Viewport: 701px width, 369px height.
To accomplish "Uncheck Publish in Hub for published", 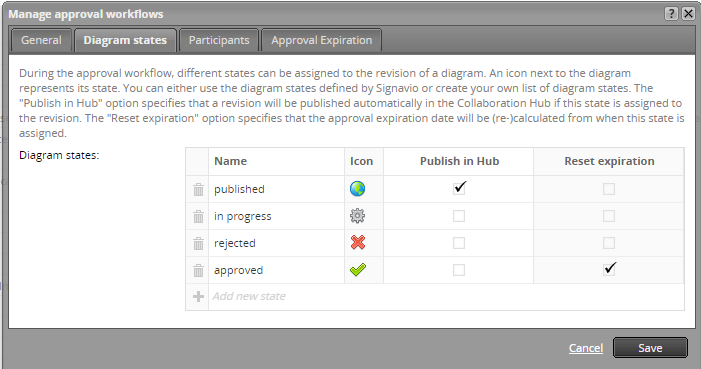I will 459,188.
